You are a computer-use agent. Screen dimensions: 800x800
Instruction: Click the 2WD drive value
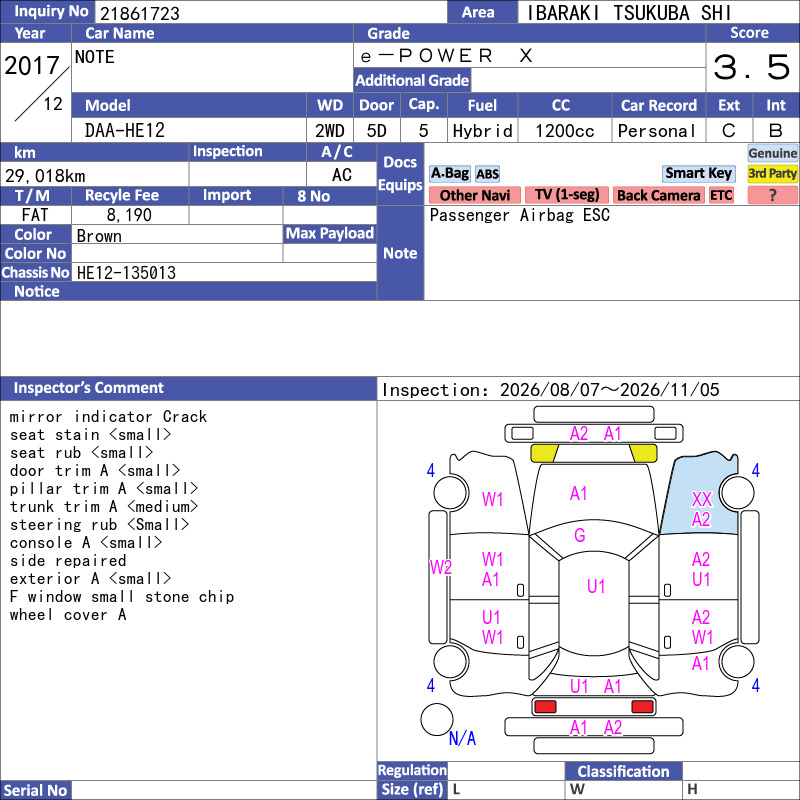[x=330, y=131]
